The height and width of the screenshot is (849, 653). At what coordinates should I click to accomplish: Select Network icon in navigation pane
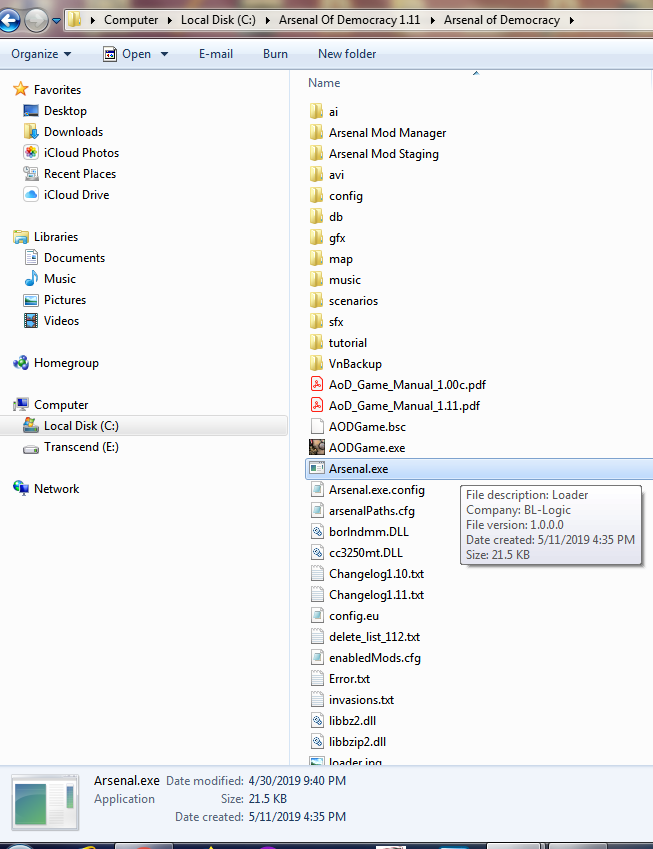point(21,488)
